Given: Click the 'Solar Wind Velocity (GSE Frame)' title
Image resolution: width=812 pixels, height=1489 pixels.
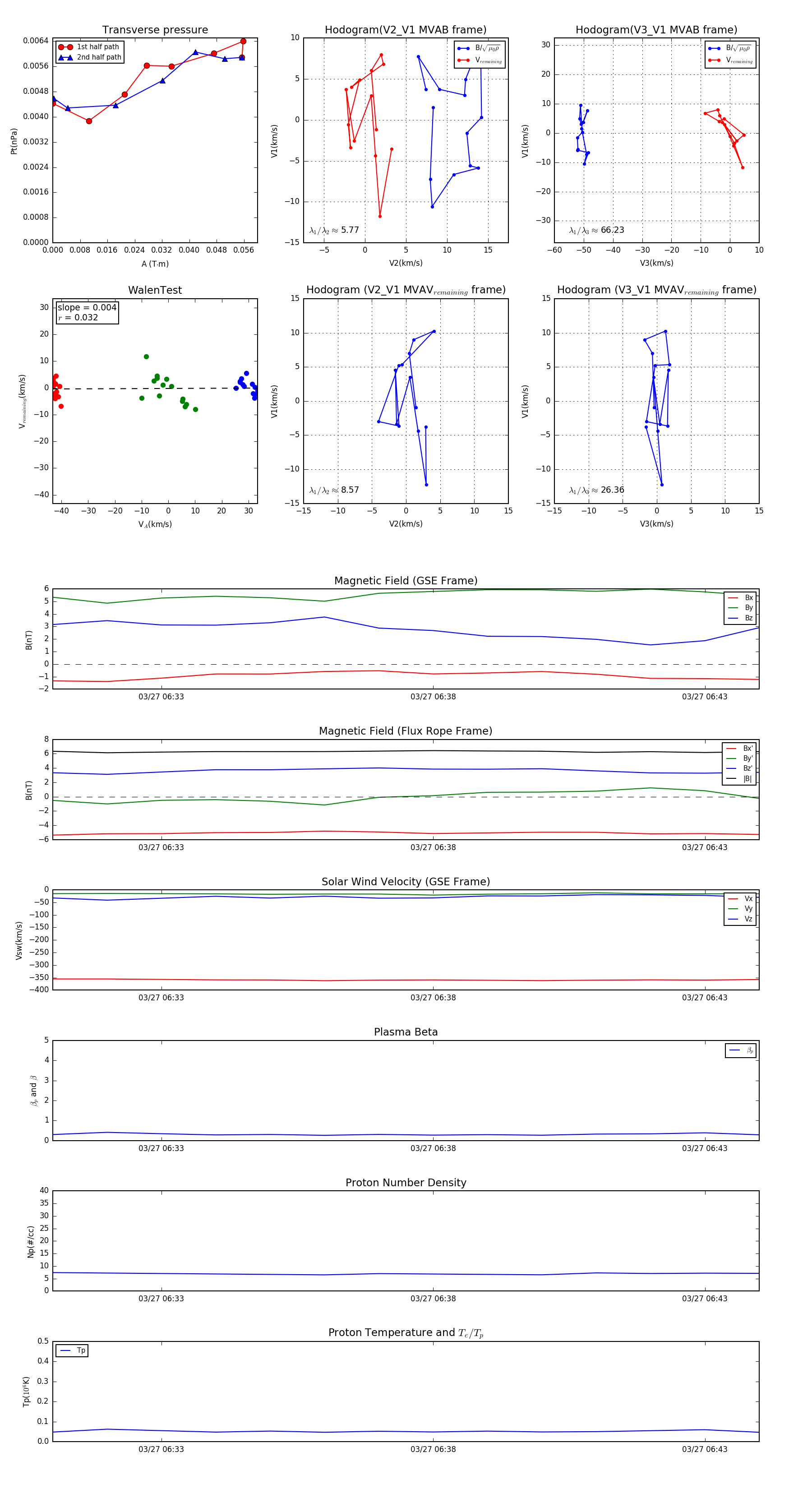Looking at the screenshot, I should [406, 882].
